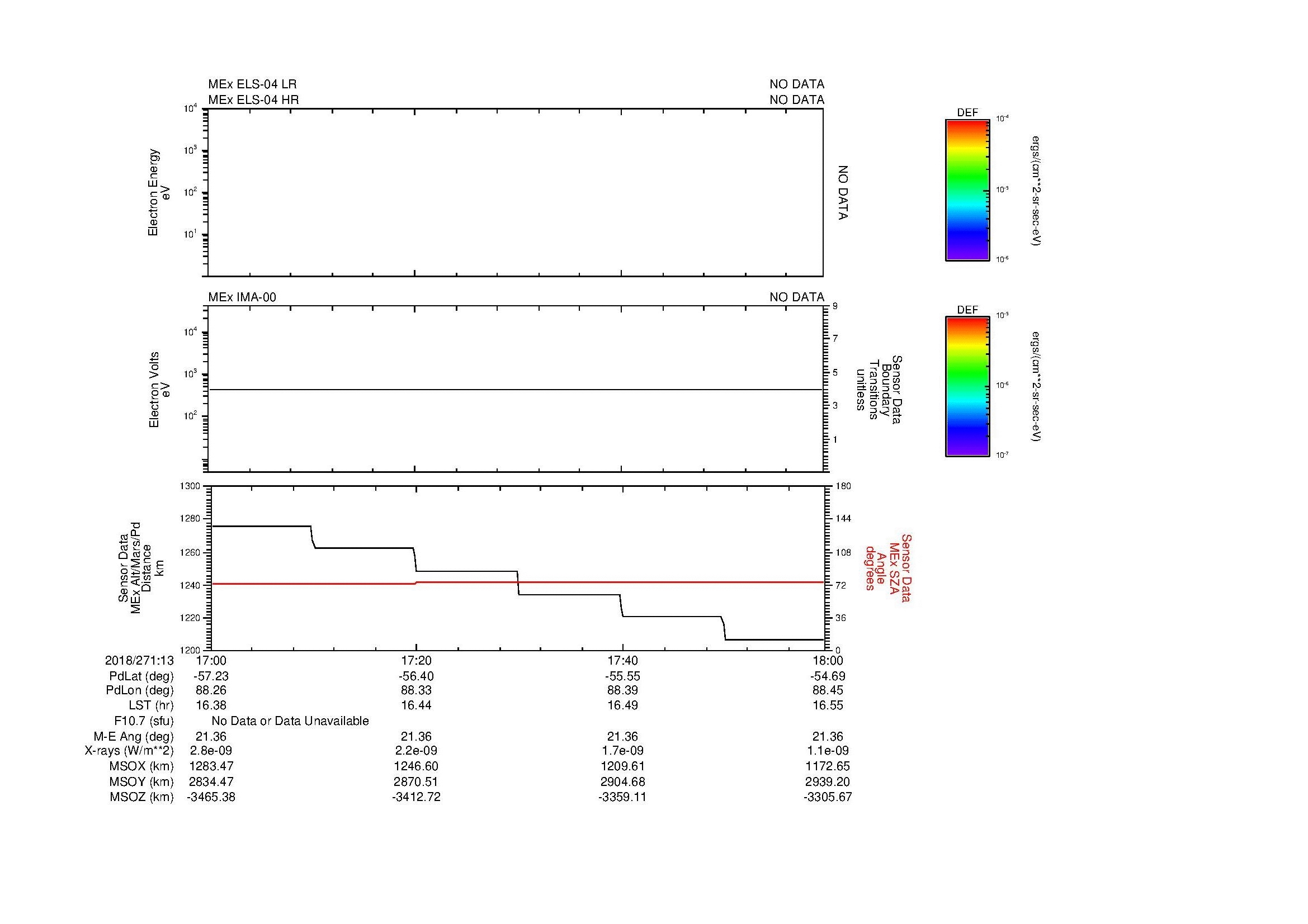Click the 'MSOY (km)' row label

click(x=141, y=781)
